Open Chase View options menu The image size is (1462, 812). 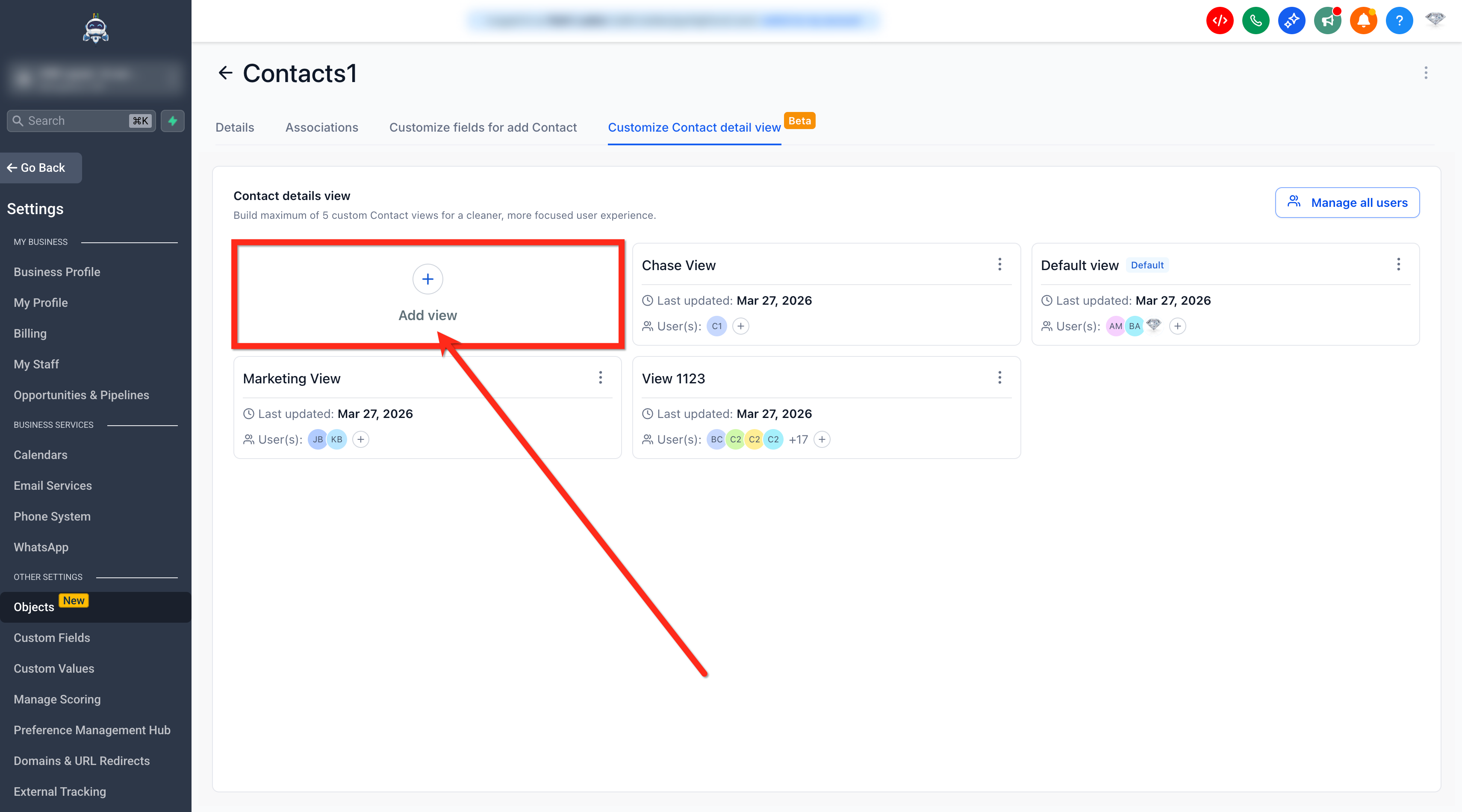coord(999,265)
